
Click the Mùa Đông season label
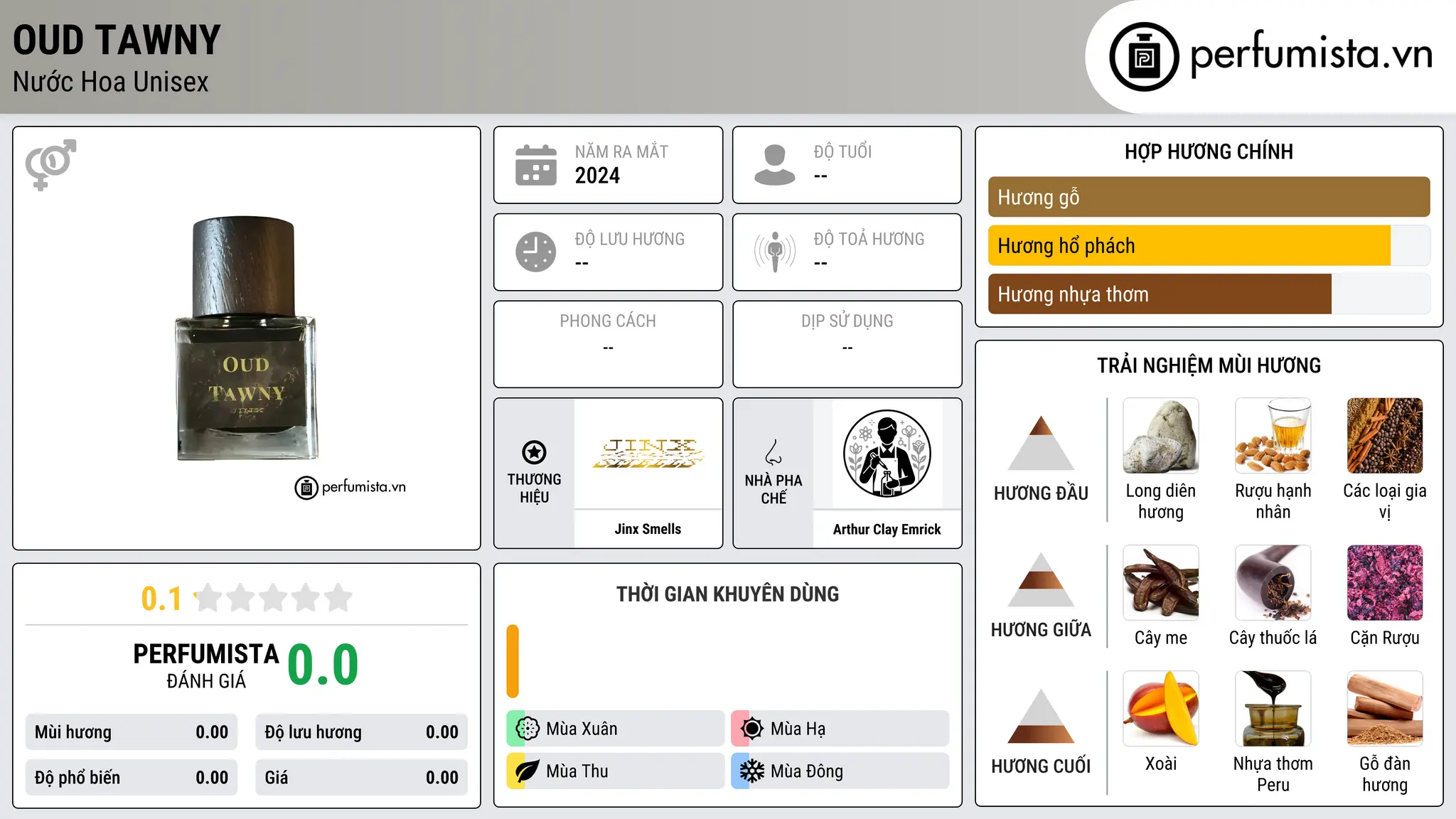coord(807,771)
